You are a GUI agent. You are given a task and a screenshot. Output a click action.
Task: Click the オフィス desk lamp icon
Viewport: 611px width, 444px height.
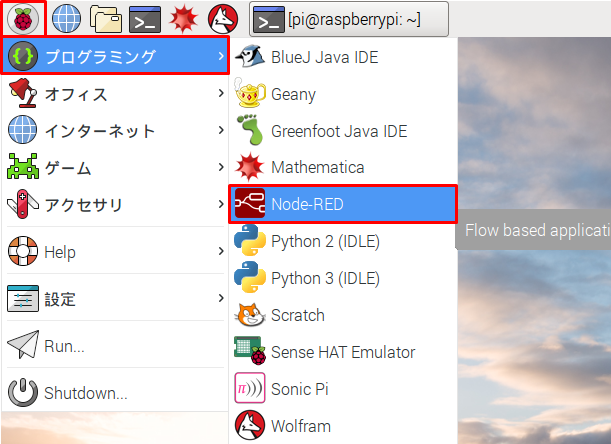(23, 93)
